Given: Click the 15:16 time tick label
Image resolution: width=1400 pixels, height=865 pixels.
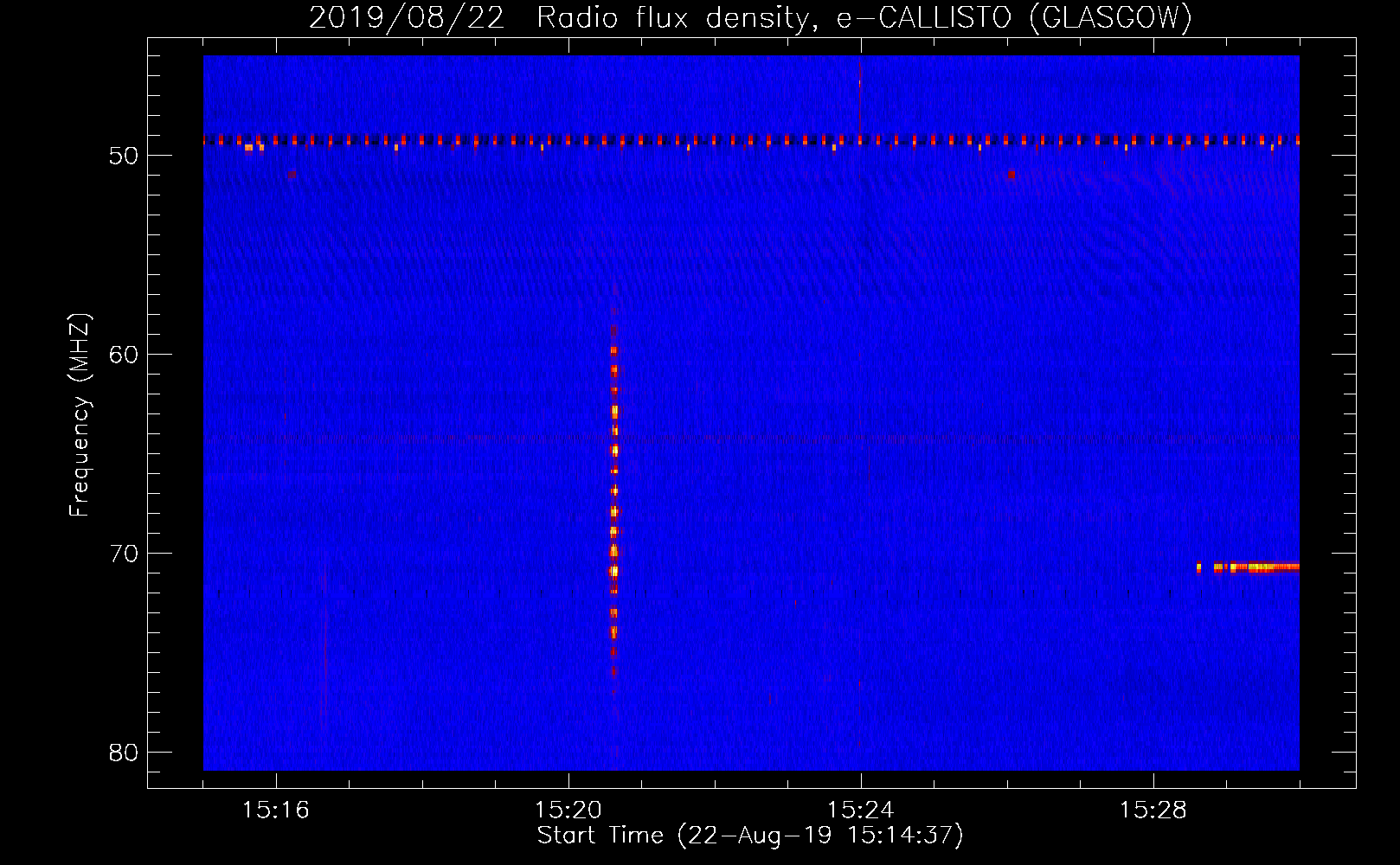Looking at the screenshot, I should (x=276, y=810).
